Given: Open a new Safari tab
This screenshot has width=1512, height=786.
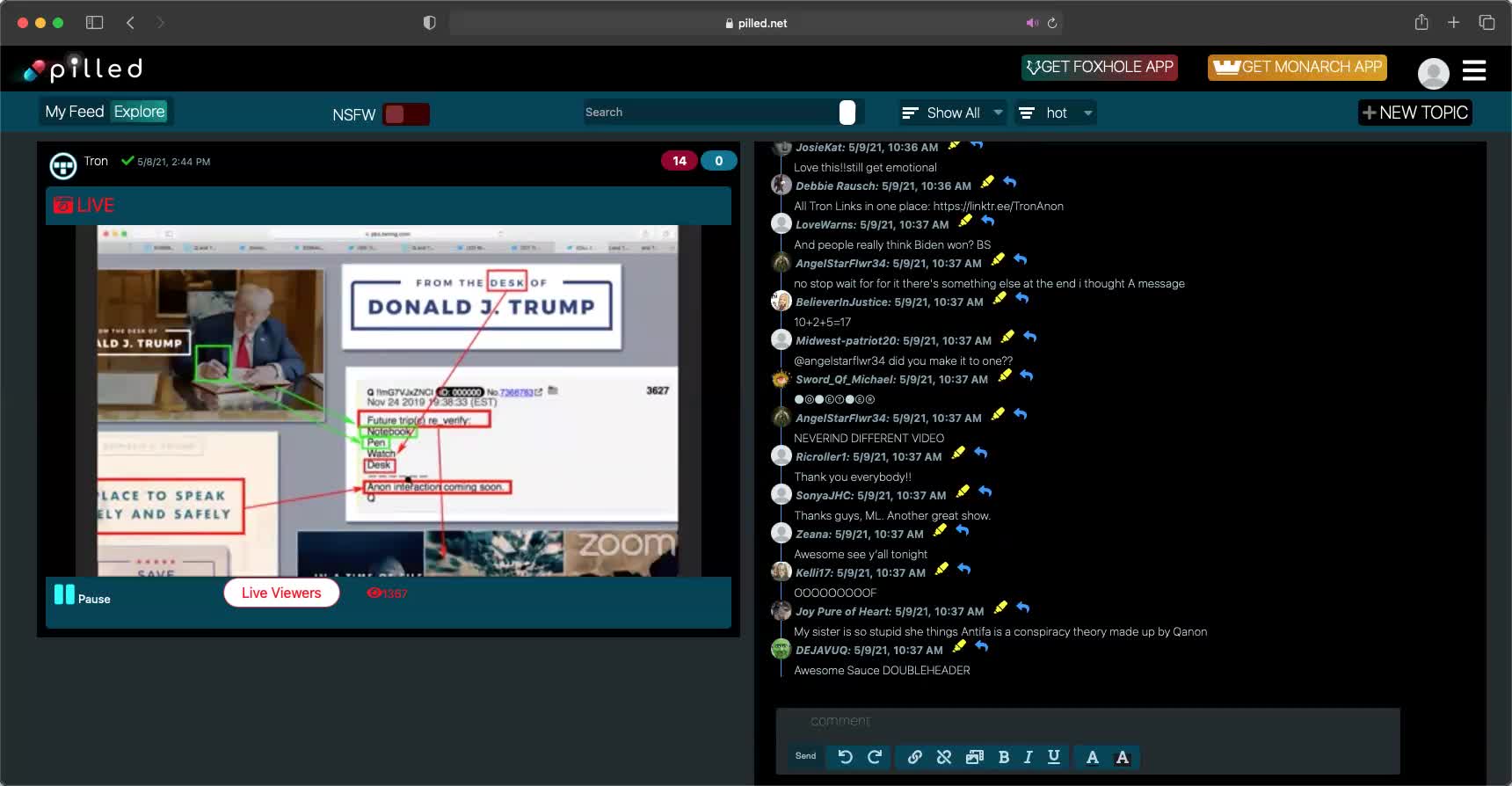Looking at the screenshot, I should click(1453, 23).
